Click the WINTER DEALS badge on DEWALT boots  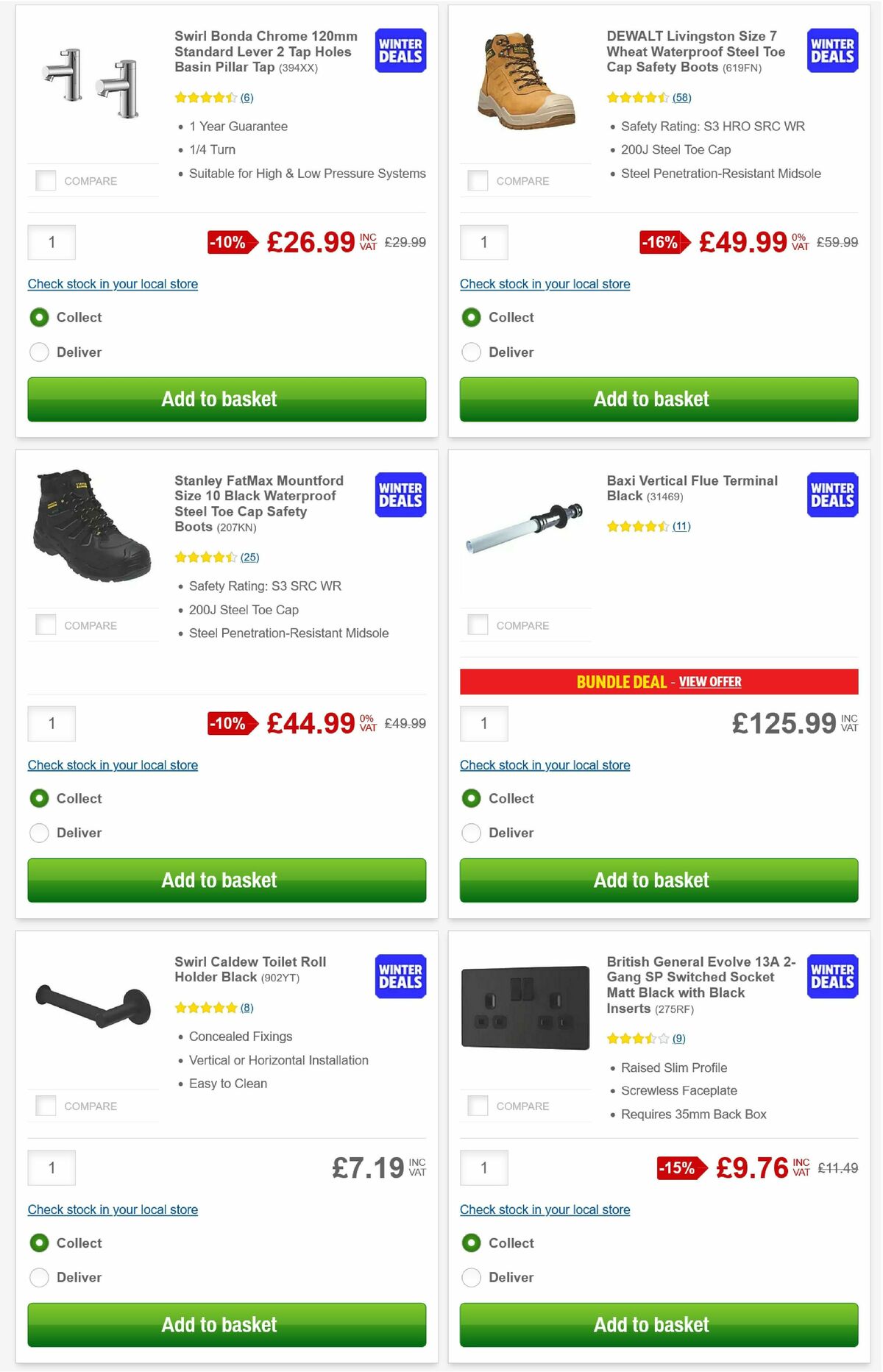[831, 50]
